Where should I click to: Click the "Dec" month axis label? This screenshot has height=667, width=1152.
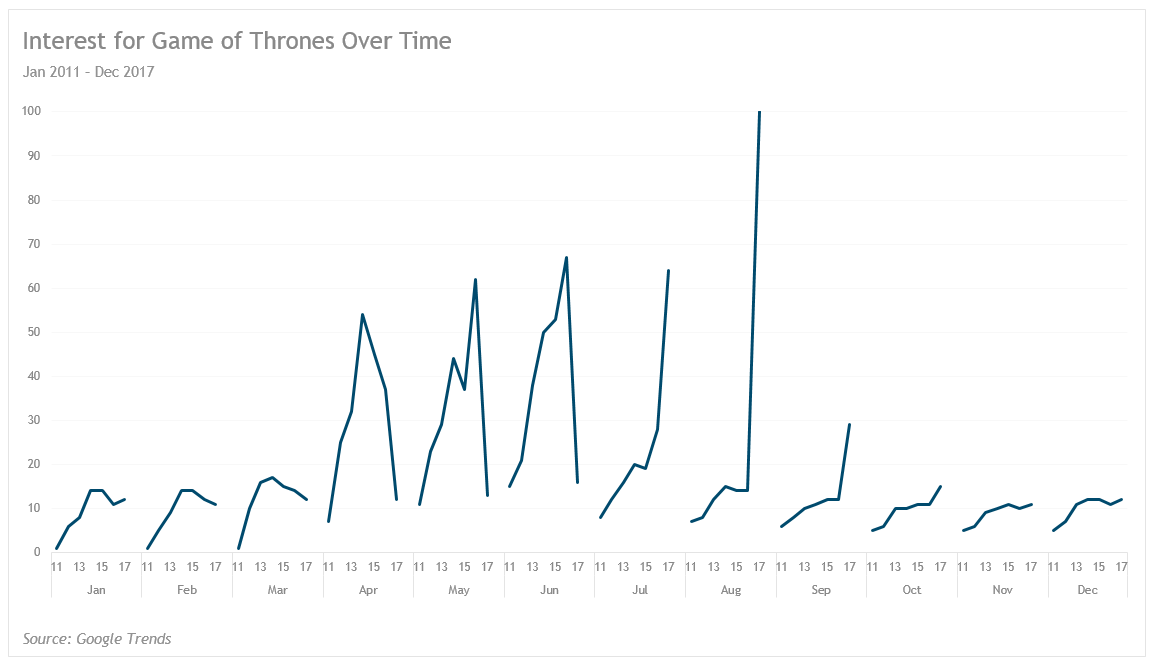[1087, 590]
